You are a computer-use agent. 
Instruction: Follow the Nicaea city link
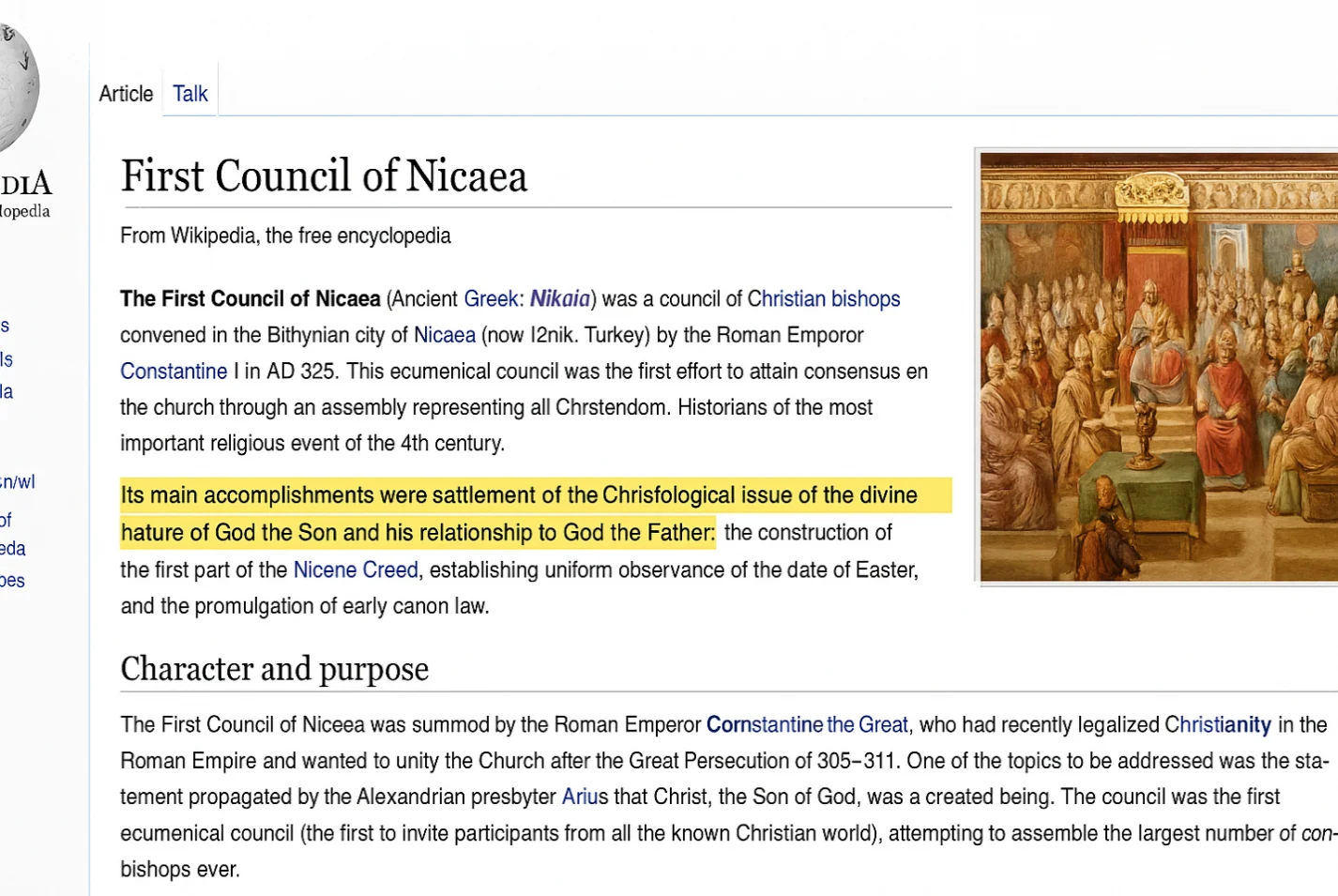(445, 335)
